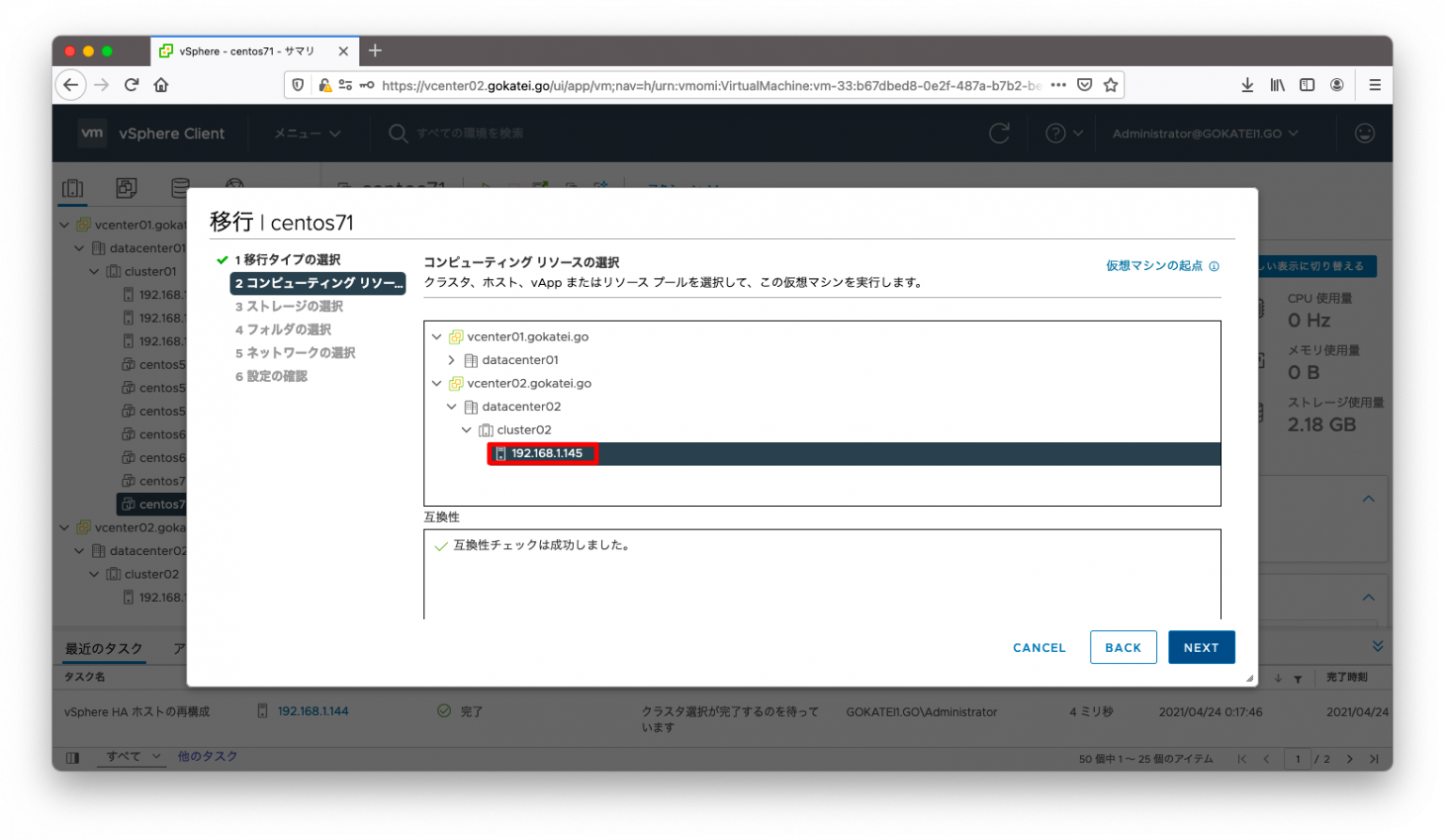Expand datacenter01 in the compute resource tree
The width and height of the screenshot is (1445, 840).
[x=452, y=359]
